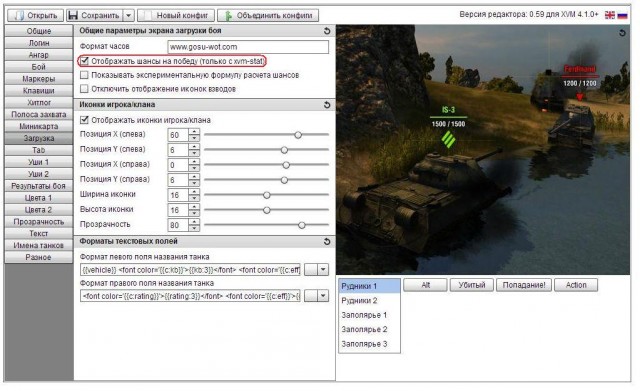Toggle Отображать иконки игрока/клана checkbox
Image resolution: width=640 pixels, height=391 pixels.
84,120
